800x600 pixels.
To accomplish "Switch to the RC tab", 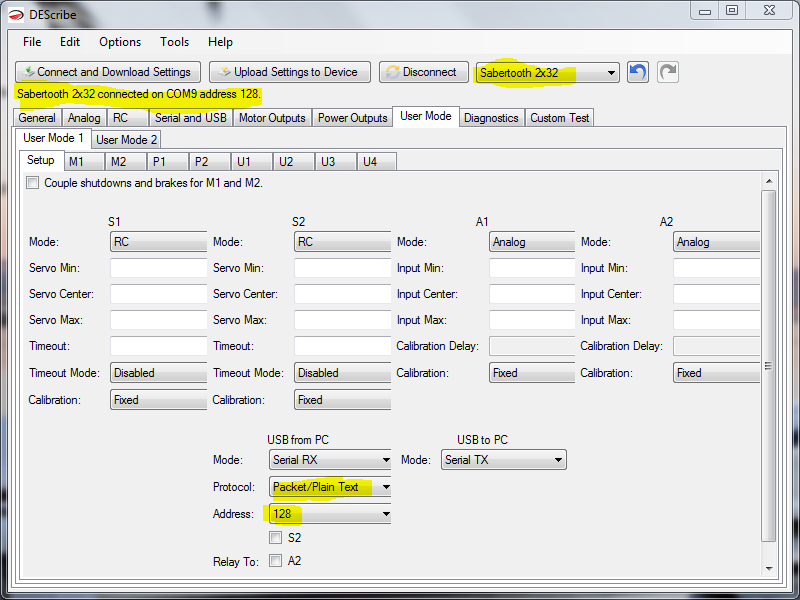I will click(128, 118).
